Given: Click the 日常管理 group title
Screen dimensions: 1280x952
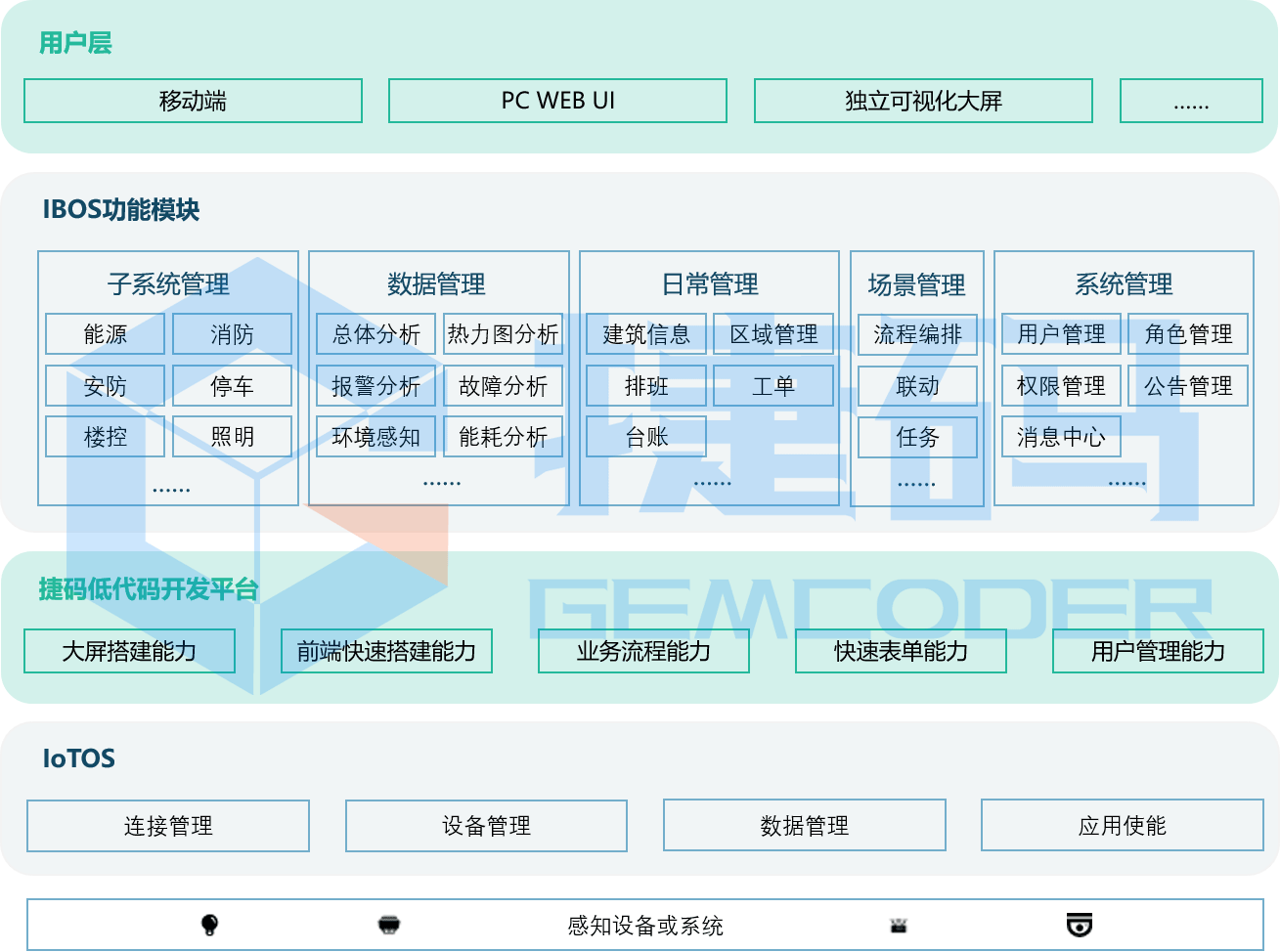Looking at the screenshot, I should 710,284.
